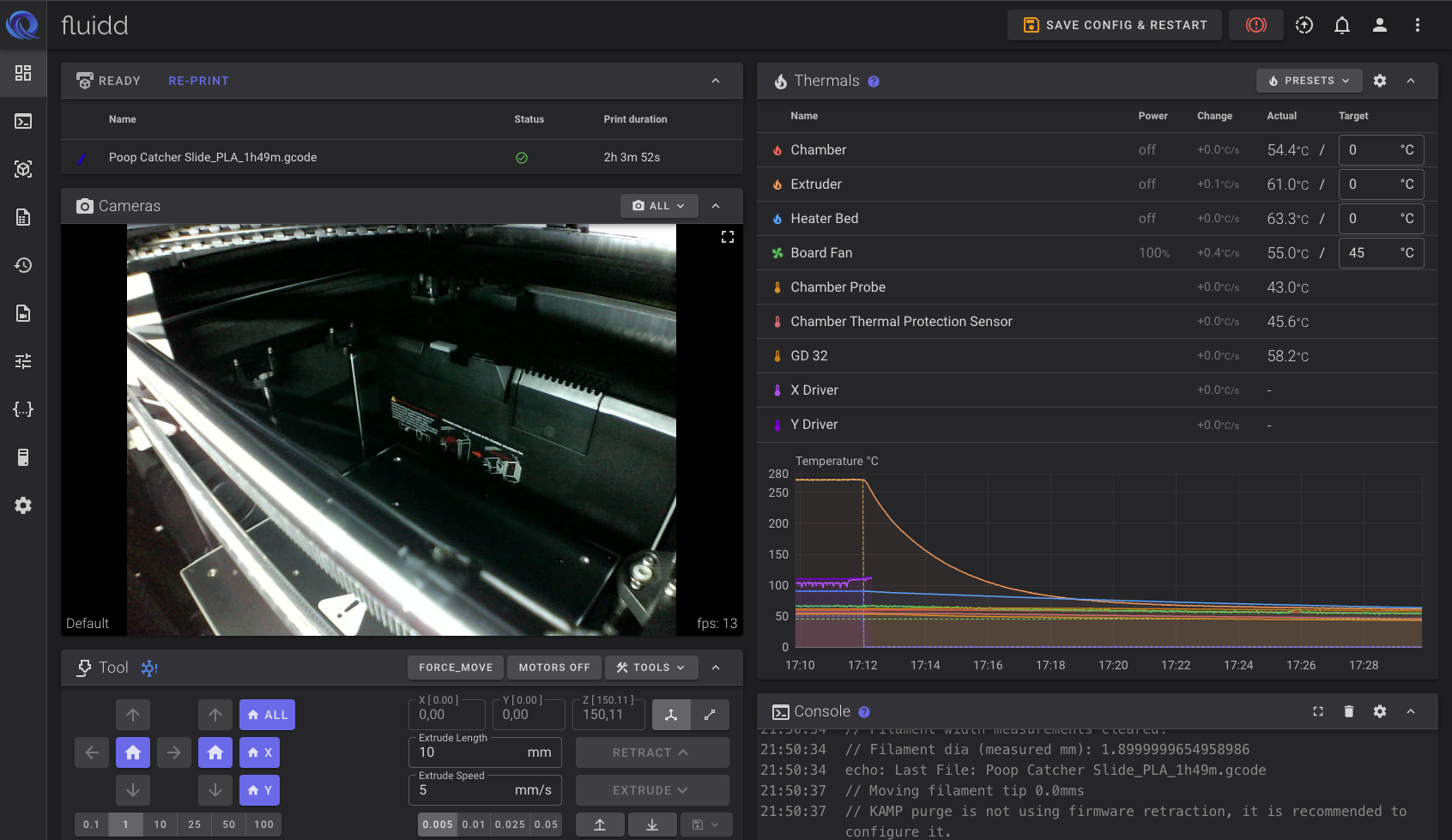
Task: Open the camera ALL selector dropdown
Action: 658,206
